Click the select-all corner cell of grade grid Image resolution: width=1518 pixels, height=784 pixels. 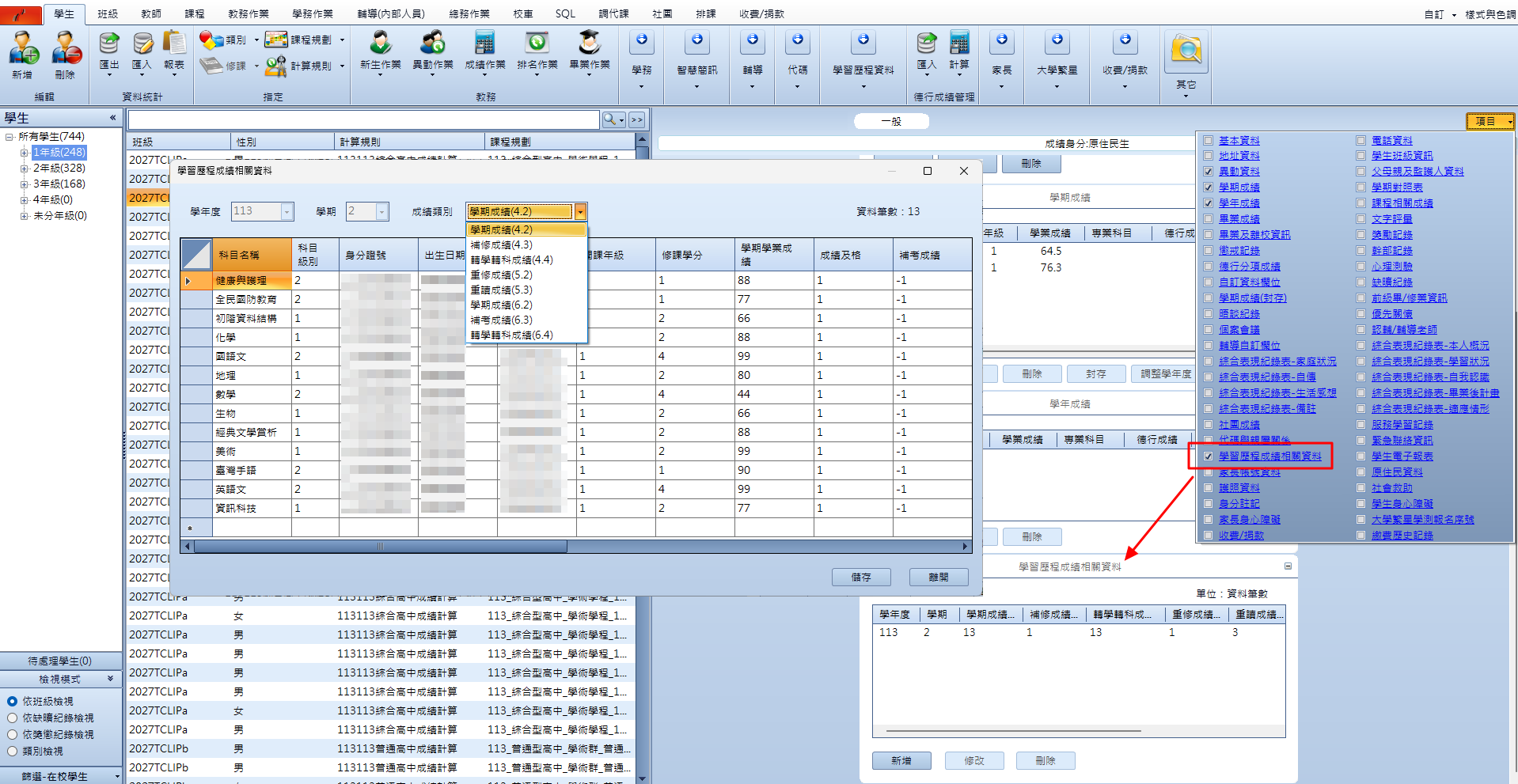(x=196, y=255)
